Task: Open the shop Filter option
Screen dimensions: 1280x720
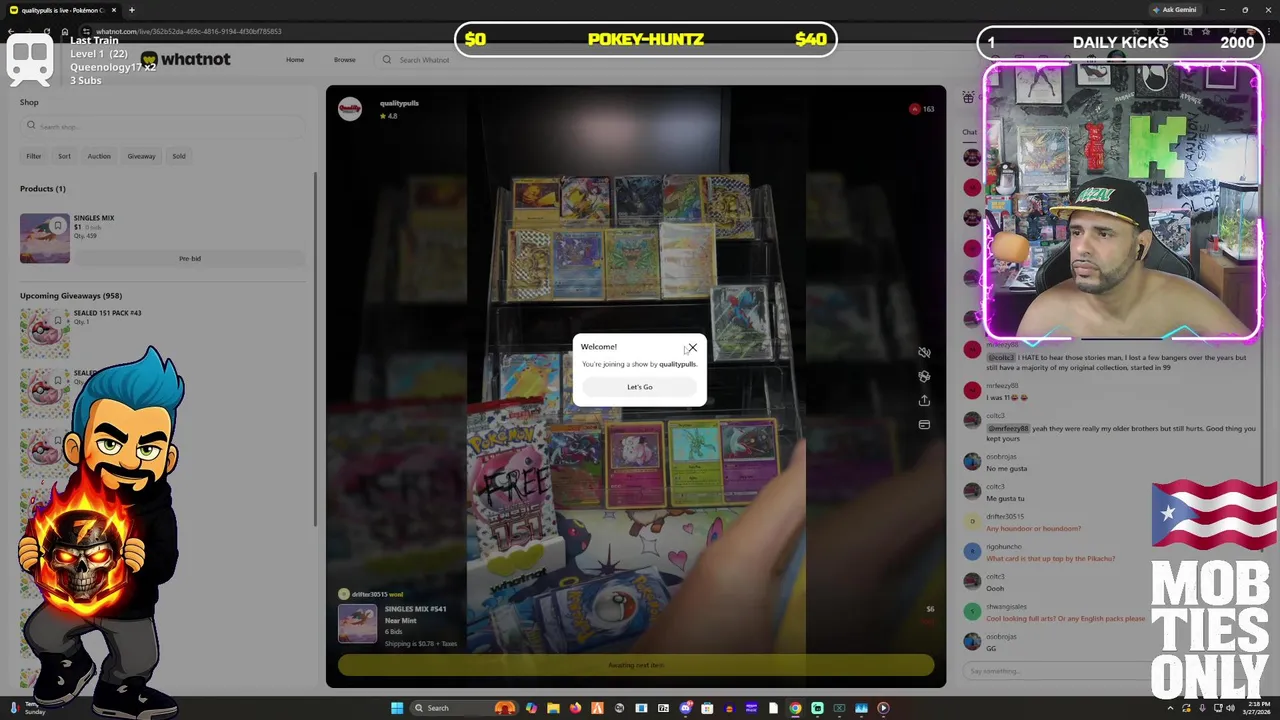Action: [34, 156]
